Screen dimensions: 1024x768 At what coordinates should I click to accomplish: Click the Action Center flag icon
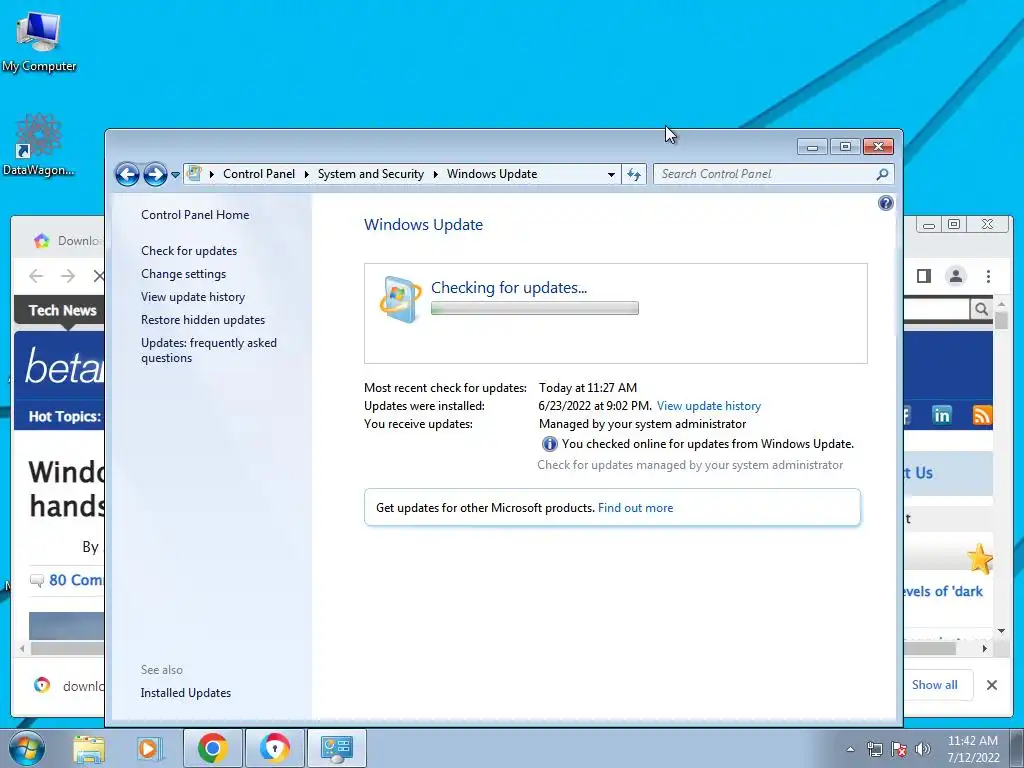[899, 749]
